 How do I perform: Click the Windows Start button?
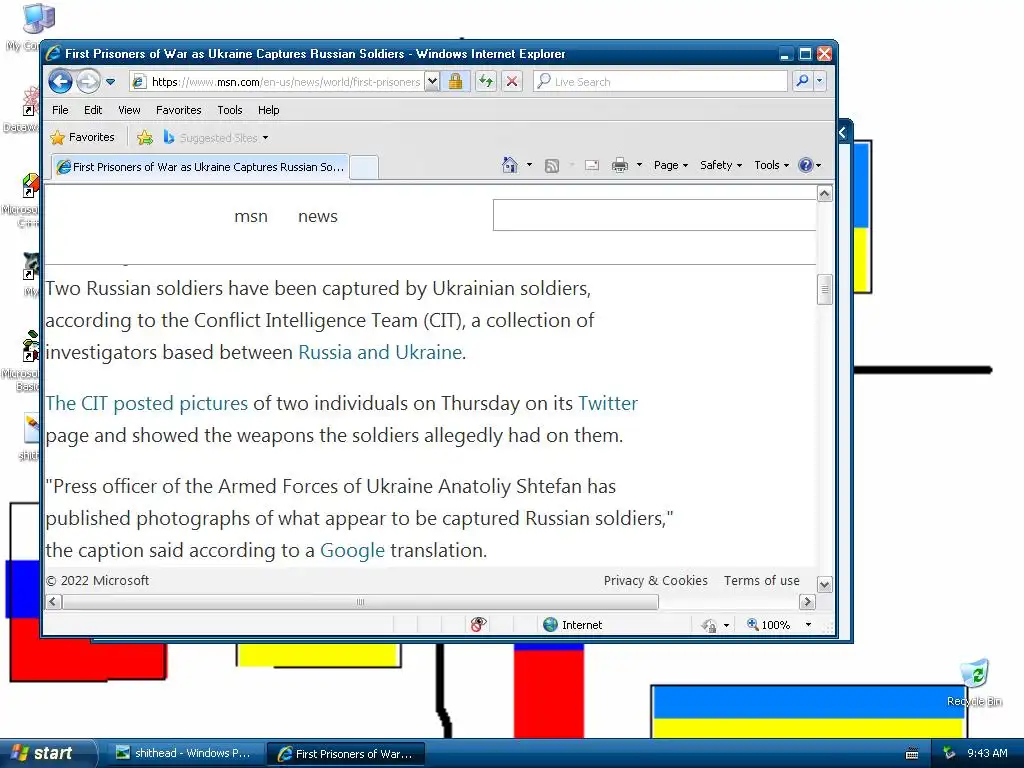(47, 753)
